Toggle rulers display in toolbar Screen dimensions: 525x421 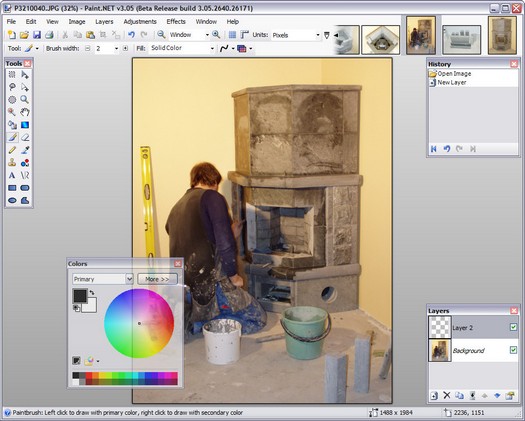(244, 34)
